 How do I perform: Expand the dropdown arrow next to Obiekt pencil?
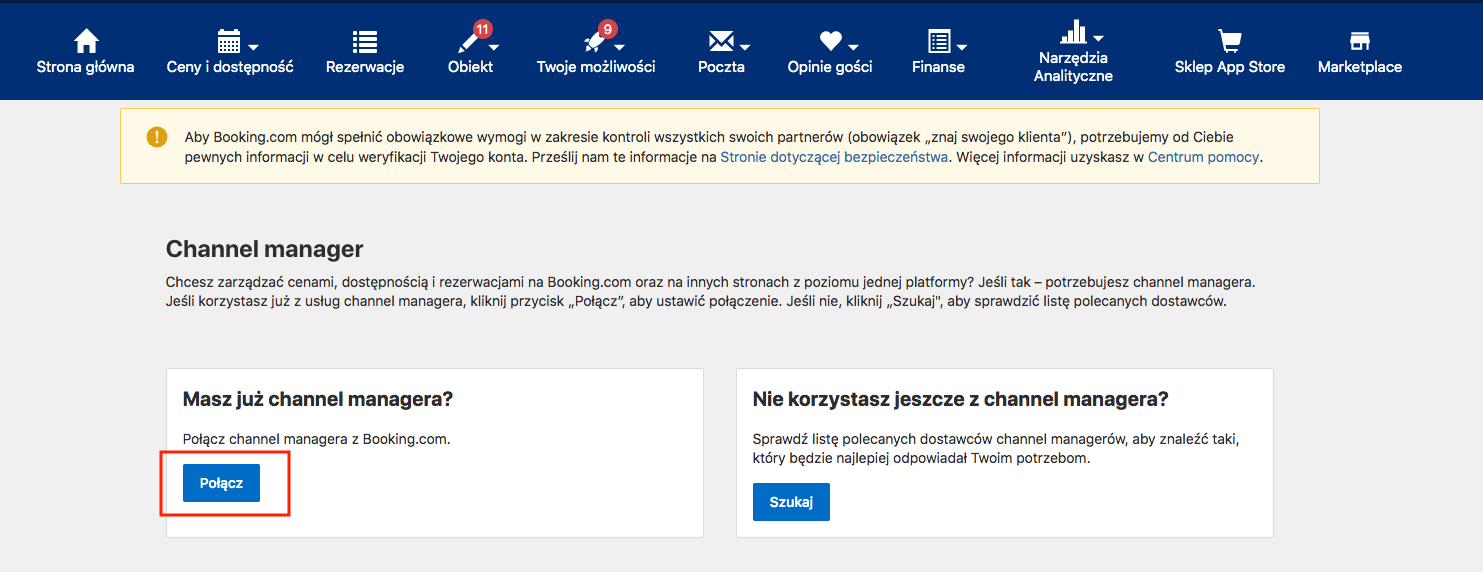click(x=493, y=47)
